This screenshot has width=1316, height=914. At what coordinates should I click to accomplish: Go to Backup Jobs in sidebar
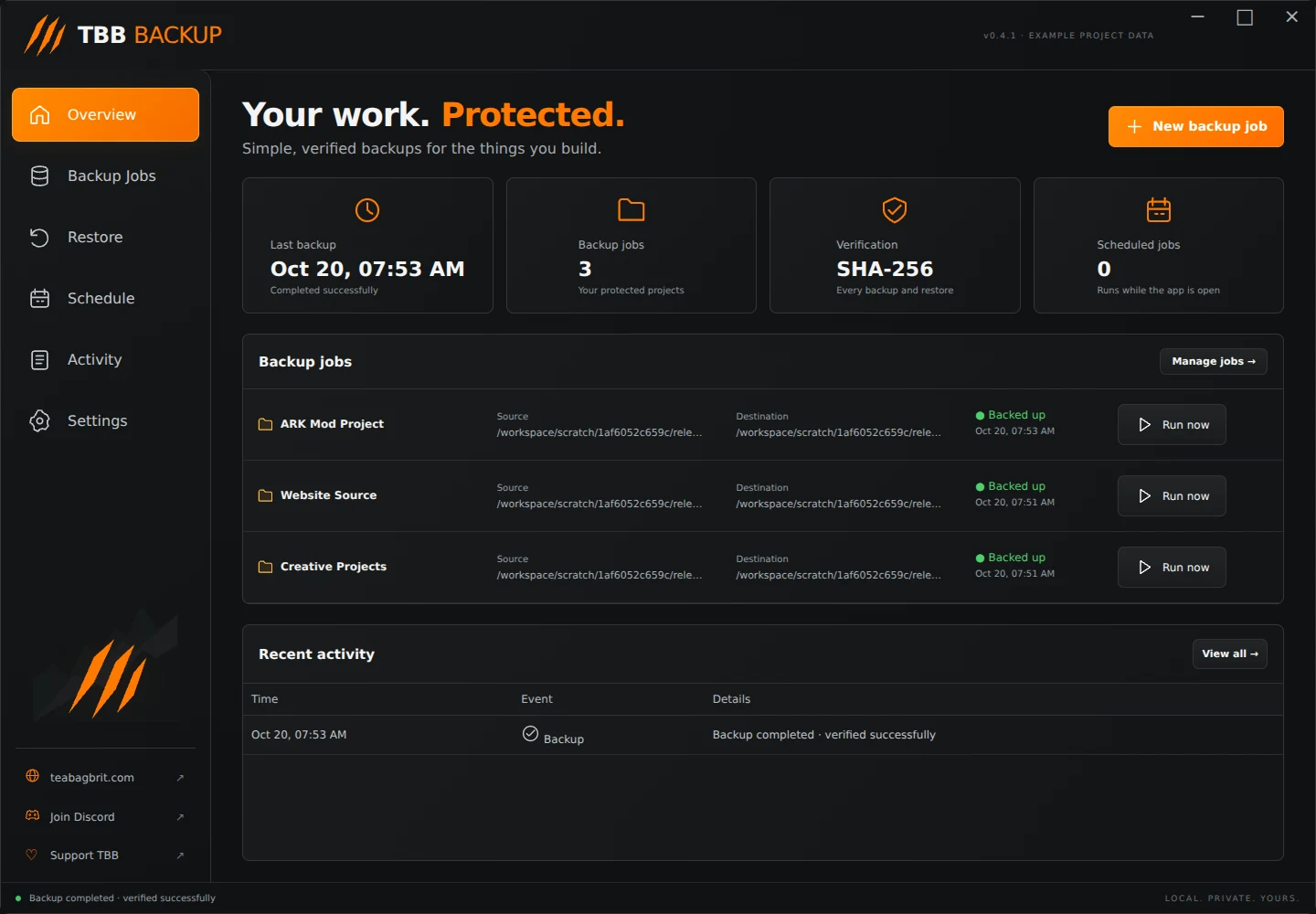(x=105, y=176)
